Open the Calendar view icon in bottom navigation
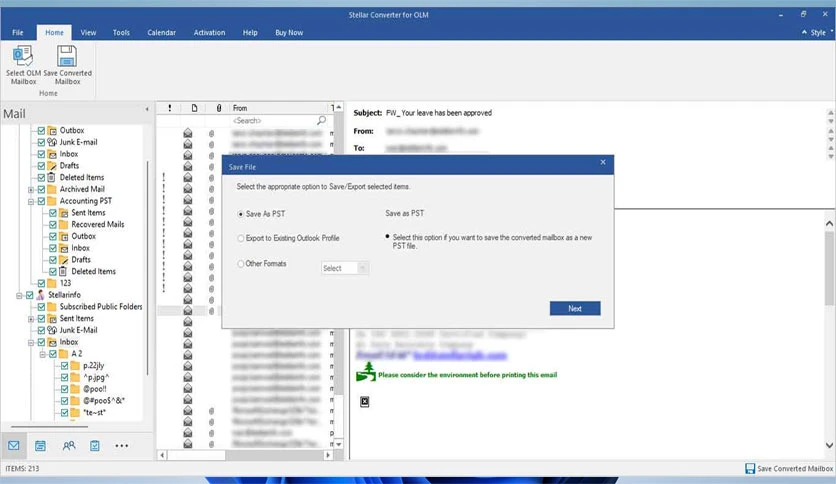This screenshot has width=836, height=484. (41, 446)
